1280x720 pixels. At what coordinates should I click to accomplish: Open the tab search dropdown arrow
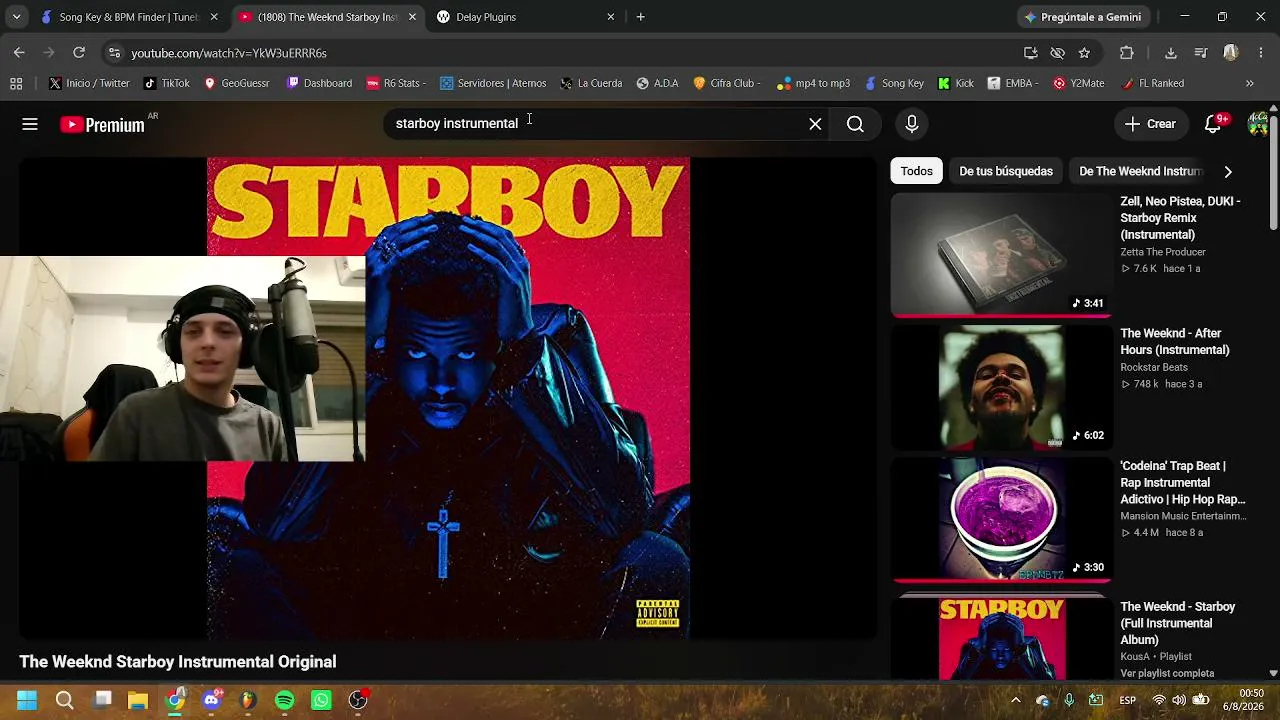click(x=16, y=17)
